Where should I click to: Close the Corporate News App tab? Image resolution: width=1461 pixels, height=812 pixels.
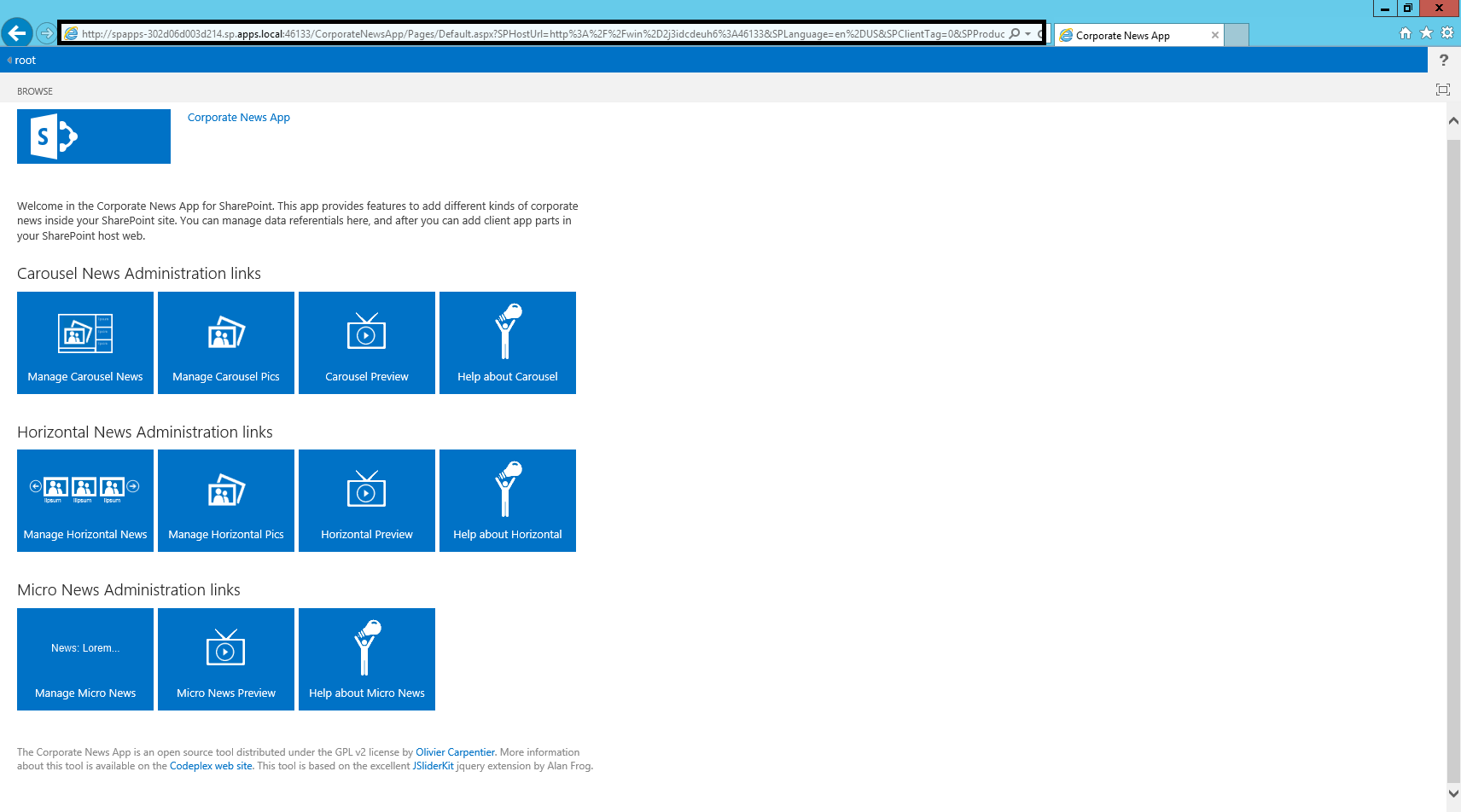pos(1215,35)
